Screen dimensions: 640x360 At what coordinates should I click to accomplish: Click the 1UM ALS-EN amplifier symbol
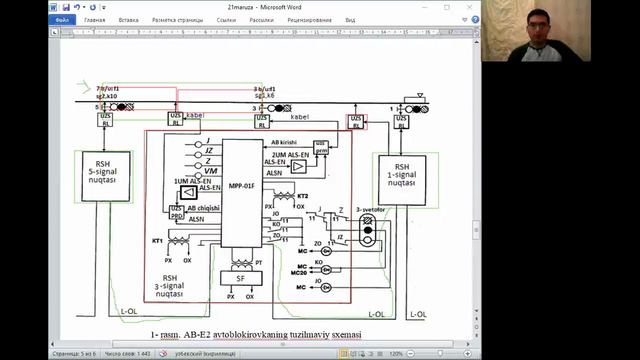coord(189,192)
